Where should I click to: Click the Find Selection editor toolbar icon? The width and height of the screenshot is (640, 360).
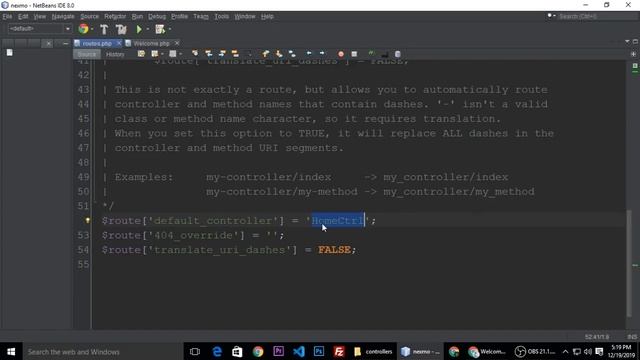pos(195,54)
